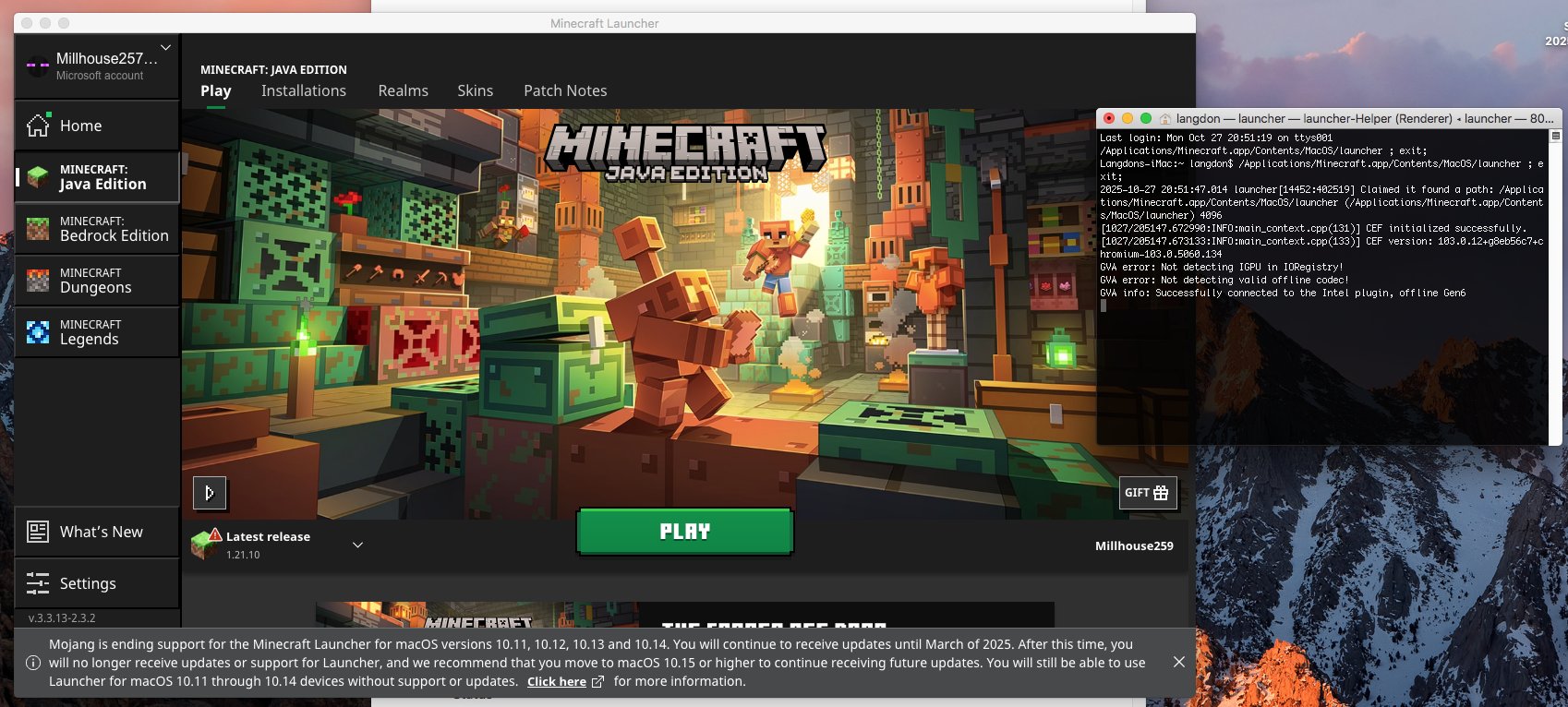
Task: Start the banner video playback button
Action: pos(210,493)
